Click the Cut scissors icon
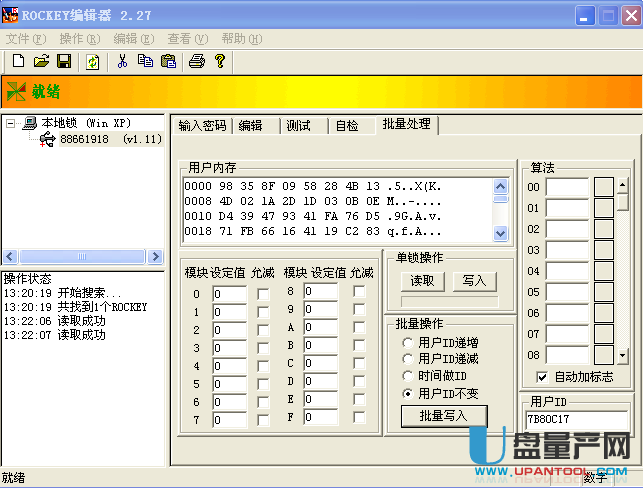The image size is (643, 488). click(122, 61)
